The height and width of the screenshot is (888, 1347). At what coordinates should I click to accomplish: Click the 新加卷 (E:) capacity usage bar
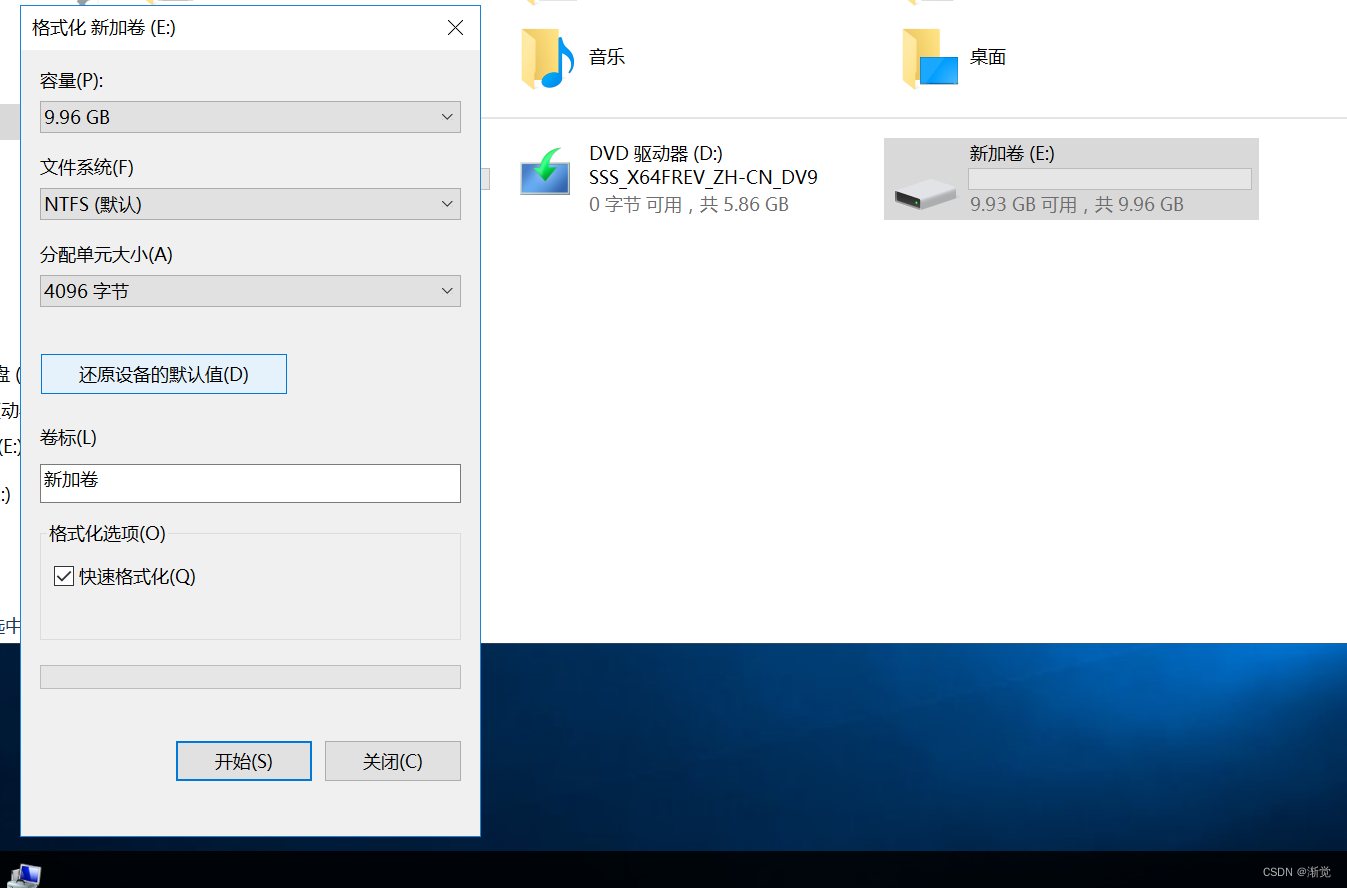click(1110, 179)
